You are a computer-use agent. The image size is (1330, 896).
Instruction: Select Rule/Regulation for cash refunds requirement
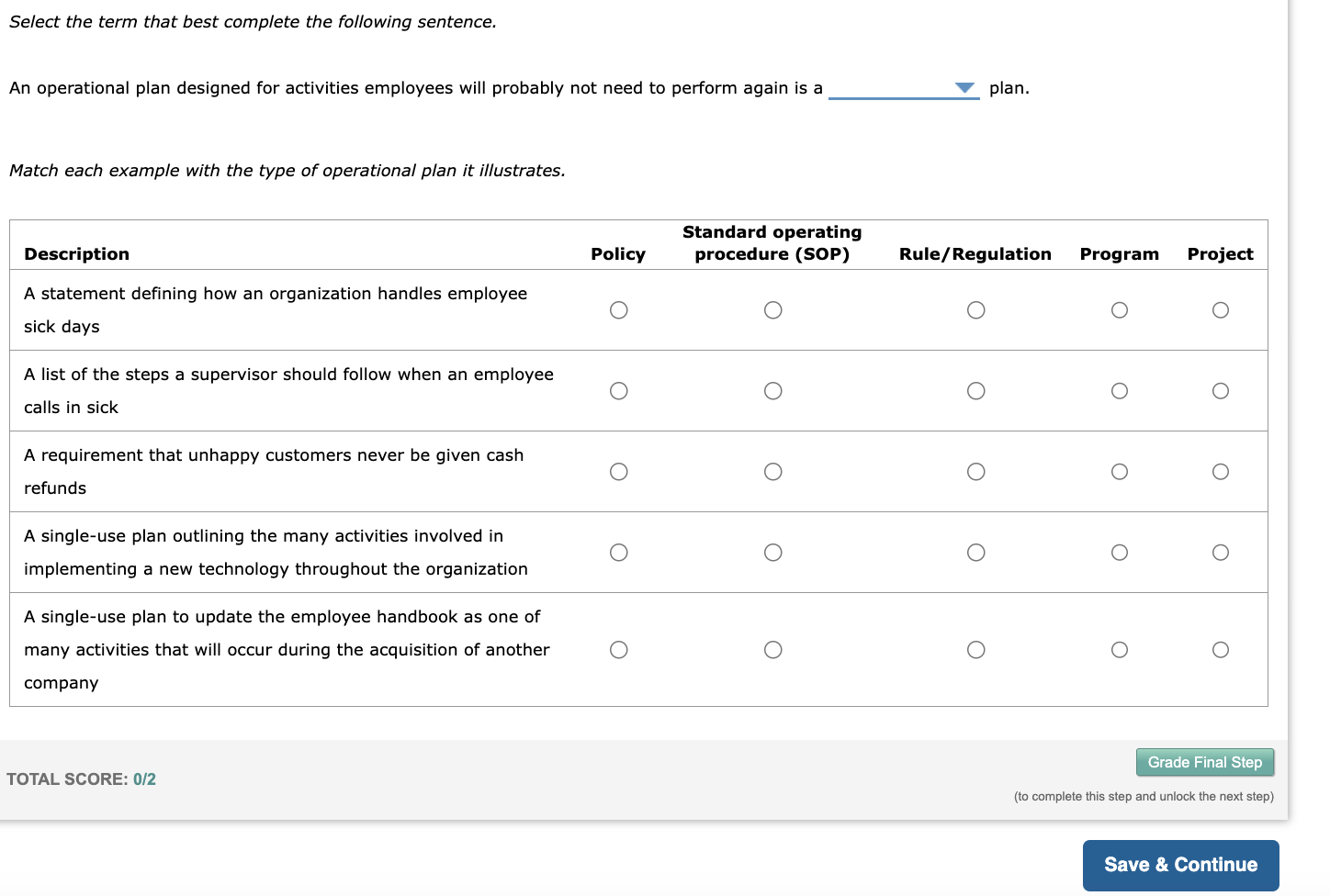tap(976, 472)
